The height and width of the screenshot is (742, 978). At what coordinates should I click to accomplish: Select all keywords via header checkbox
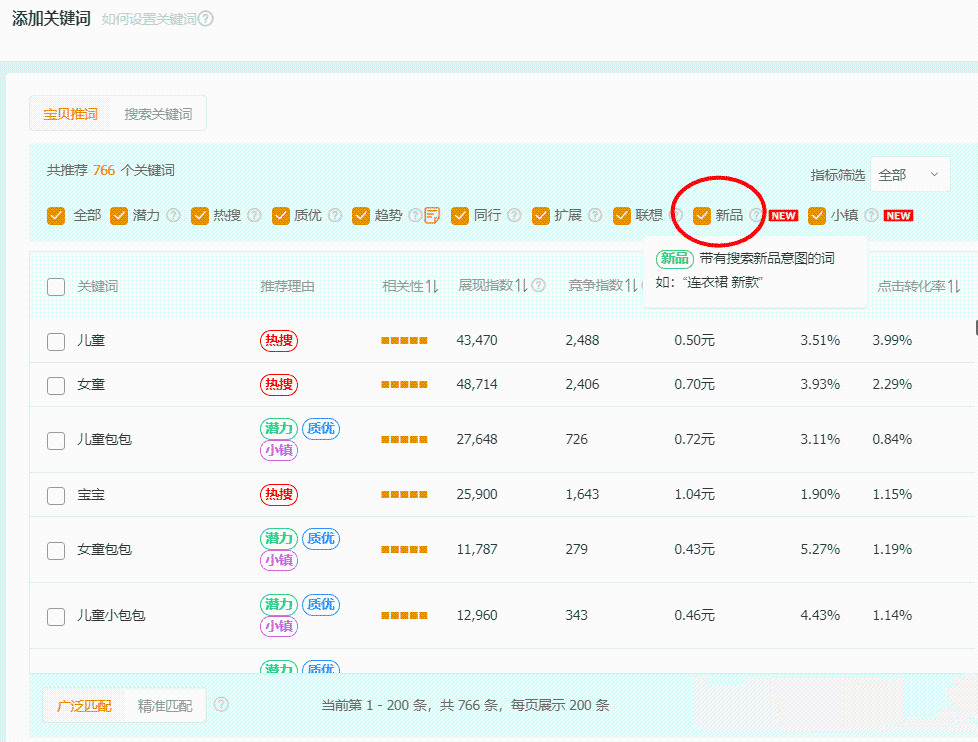point(56,287)
